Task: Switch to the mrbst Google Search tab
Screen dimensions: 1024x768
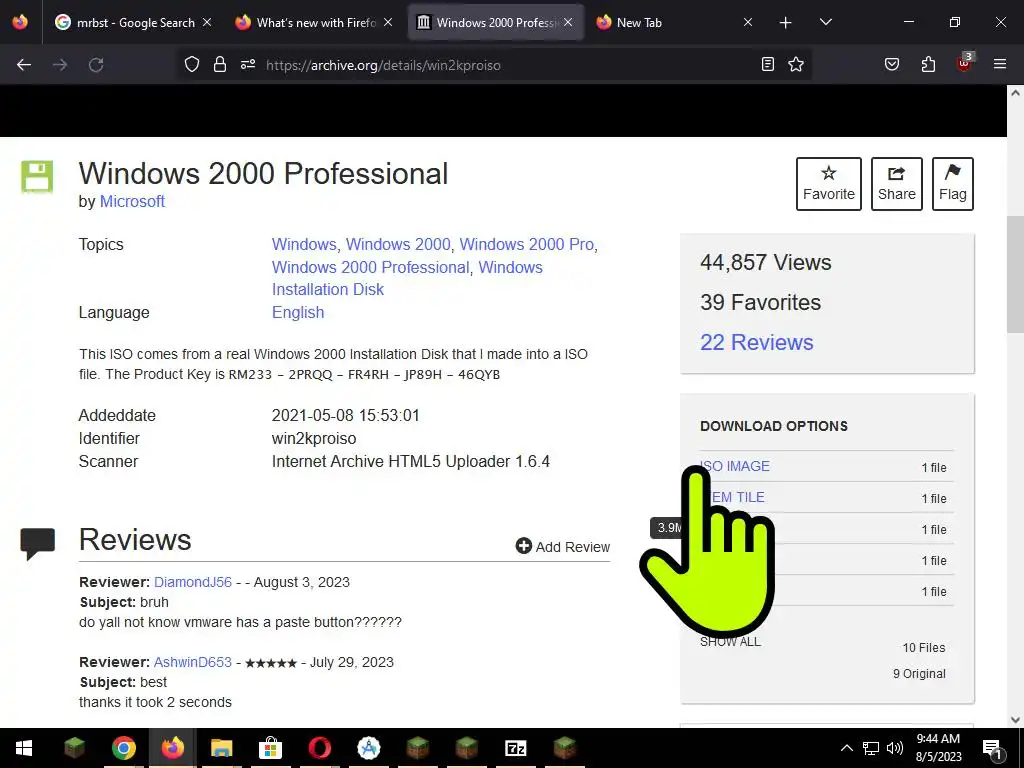Action: (x=135, y=22)
